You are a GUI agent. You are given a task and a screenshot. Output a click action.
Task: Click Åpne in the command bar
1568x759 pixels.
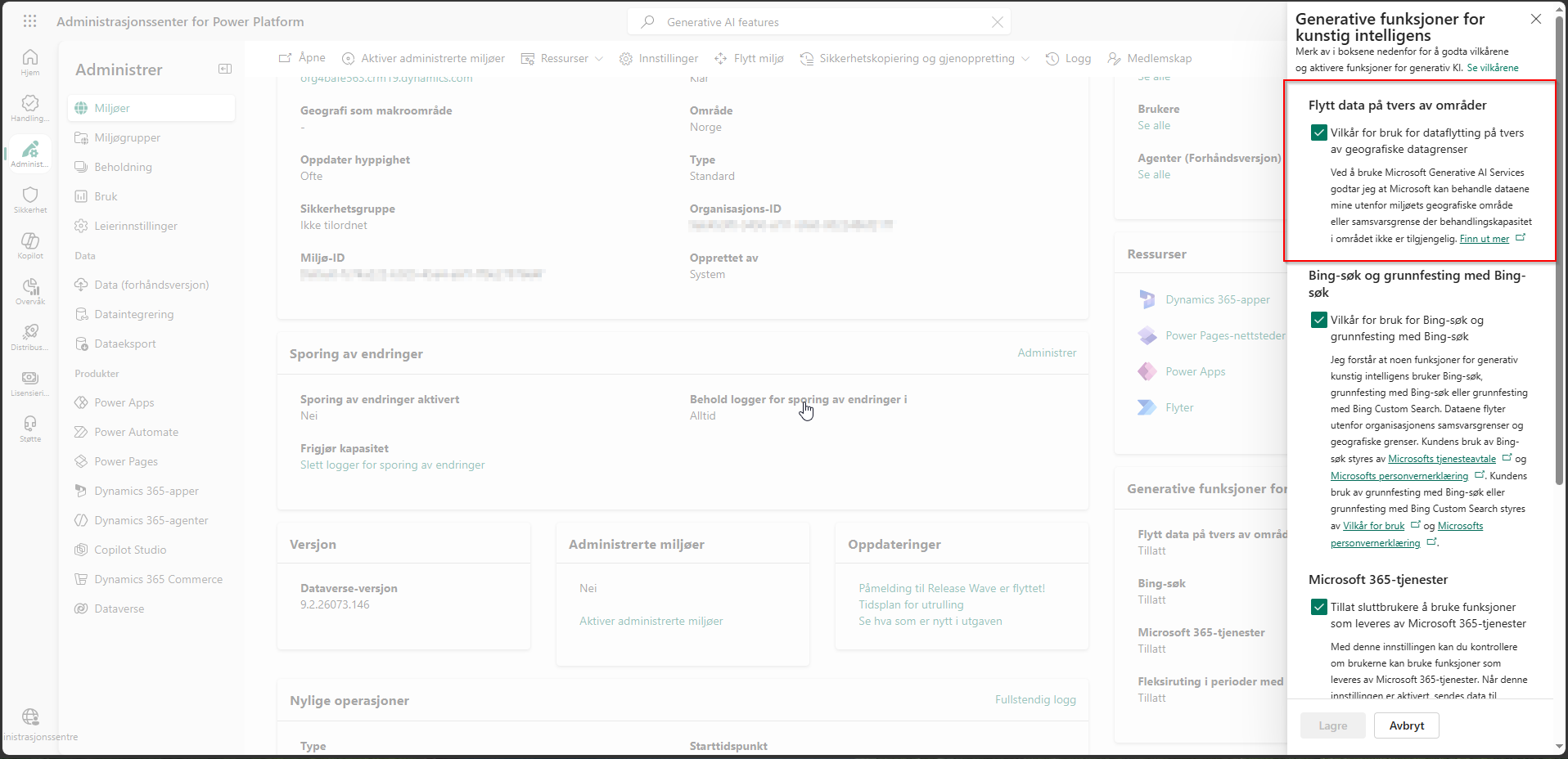point(302,58)
